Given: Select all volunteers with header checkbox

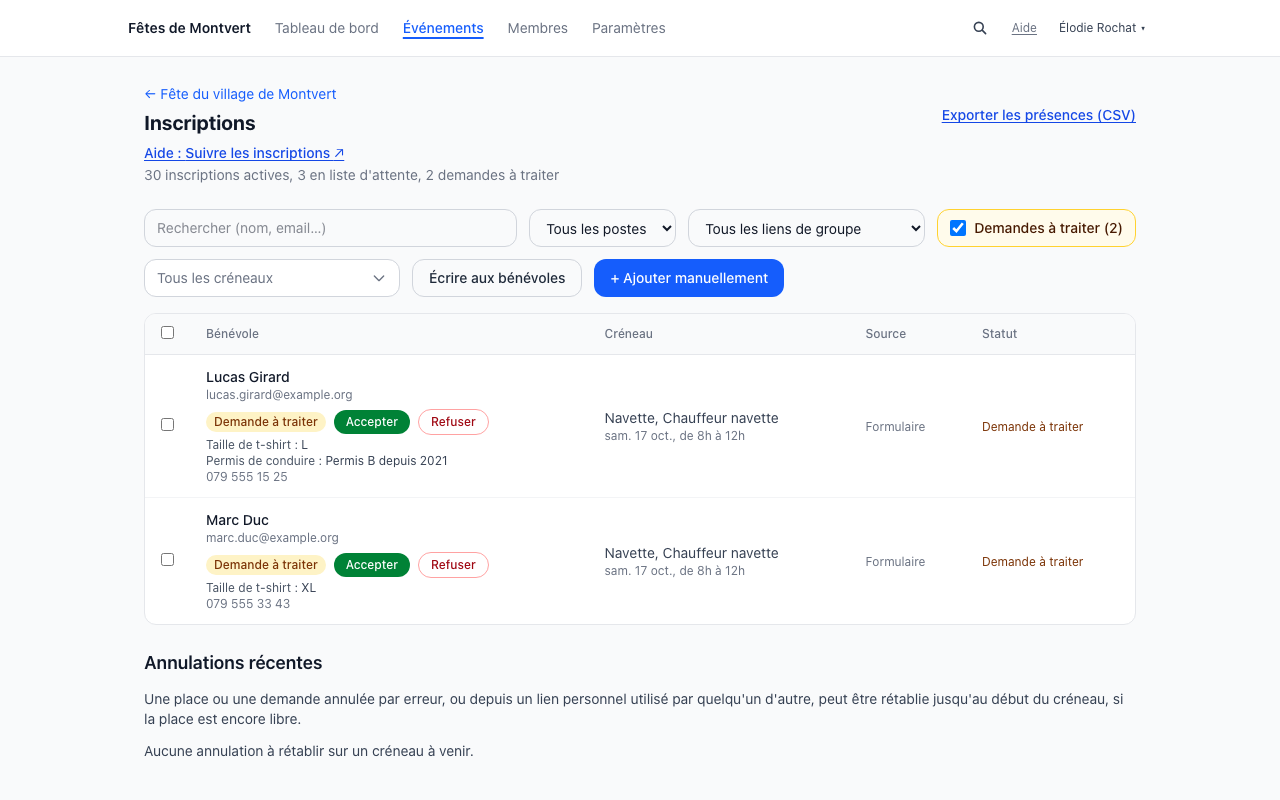Looking at the screenshot, I should click(167, 333).
